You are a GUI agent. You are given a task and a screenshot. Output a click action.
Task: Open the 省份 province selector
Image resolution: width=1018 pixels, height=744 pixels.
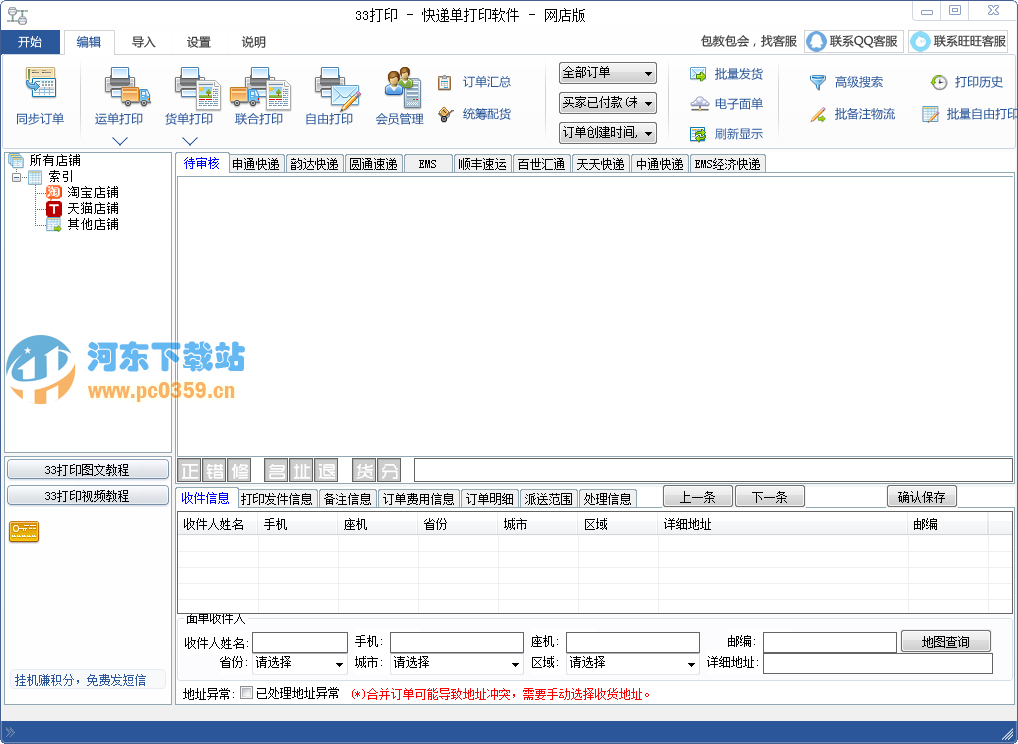click(298, 663)
